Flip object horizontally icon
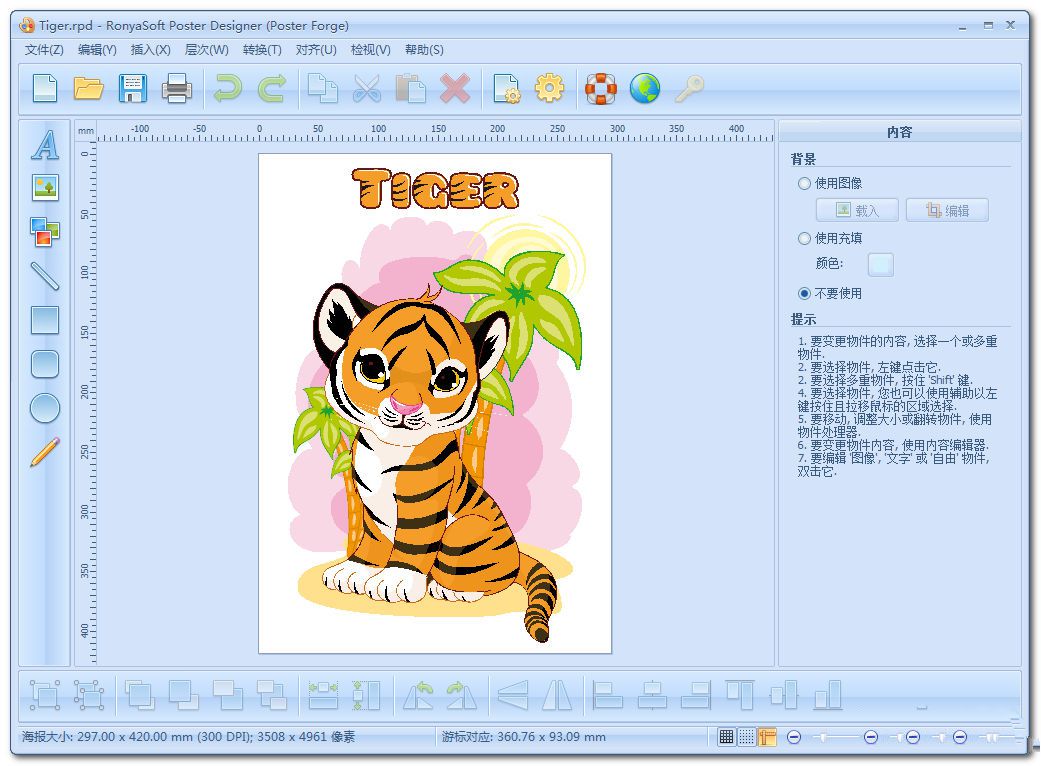This screenshot has height=766, width=1041. (556, 695)
